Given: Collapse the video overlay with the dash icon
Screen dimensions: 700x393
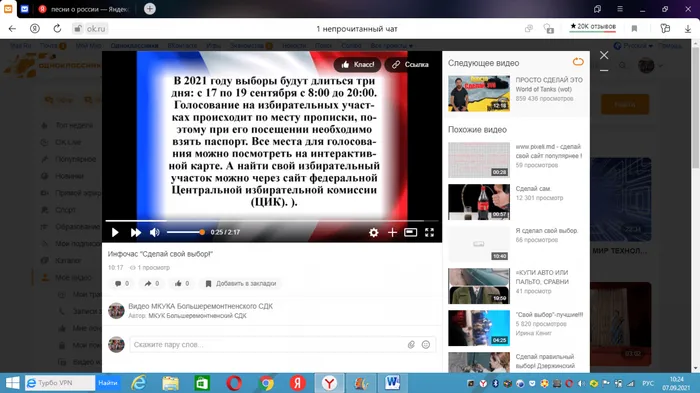Looking at the screenshot, I should pos(604,71).
